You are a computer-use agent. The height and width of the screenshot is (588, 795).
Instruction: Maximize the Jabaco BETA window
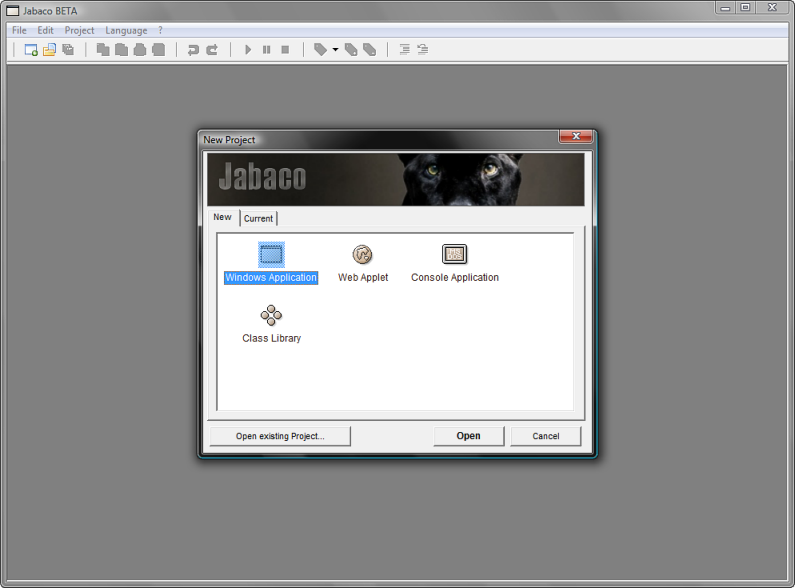(x=745, y=8)
